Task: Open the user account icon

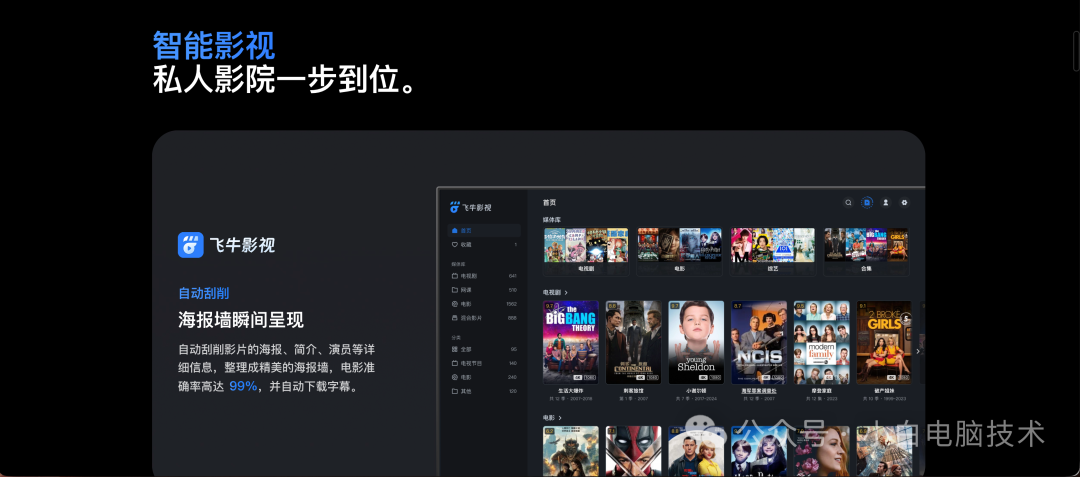Action: point(886,202)
